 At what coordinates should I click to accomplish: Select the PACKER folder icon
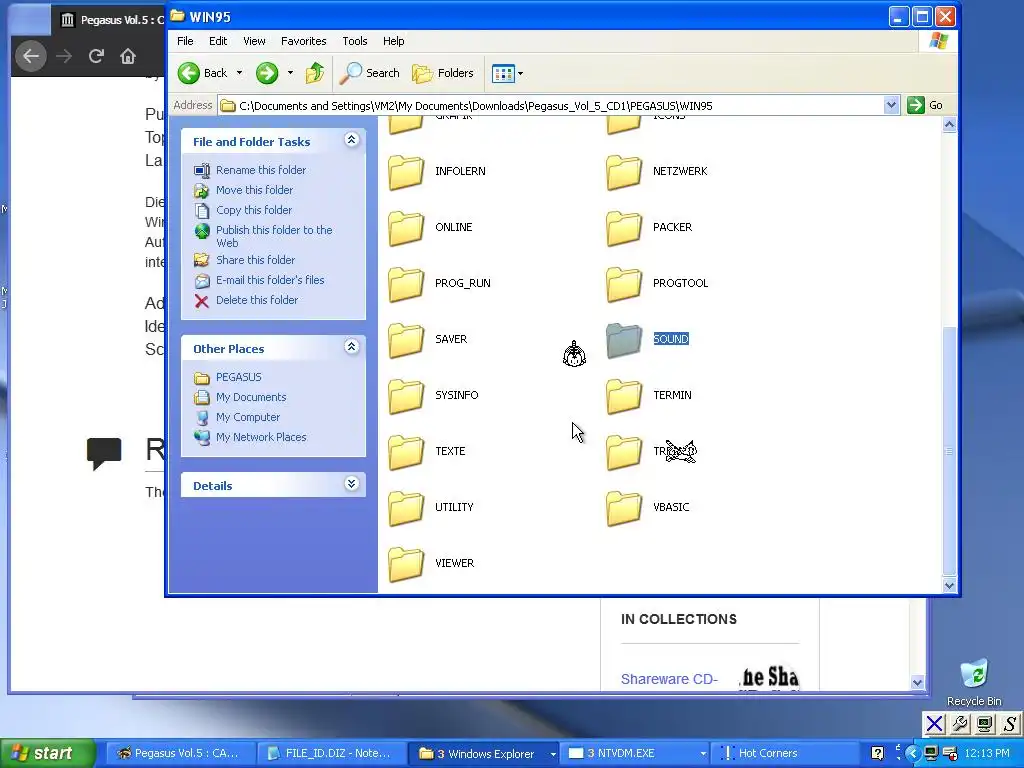(624, 229)
